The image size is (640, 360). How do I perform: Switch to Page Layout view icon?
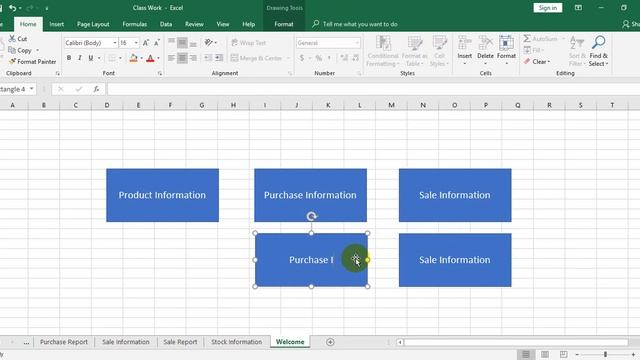point(544,354)
